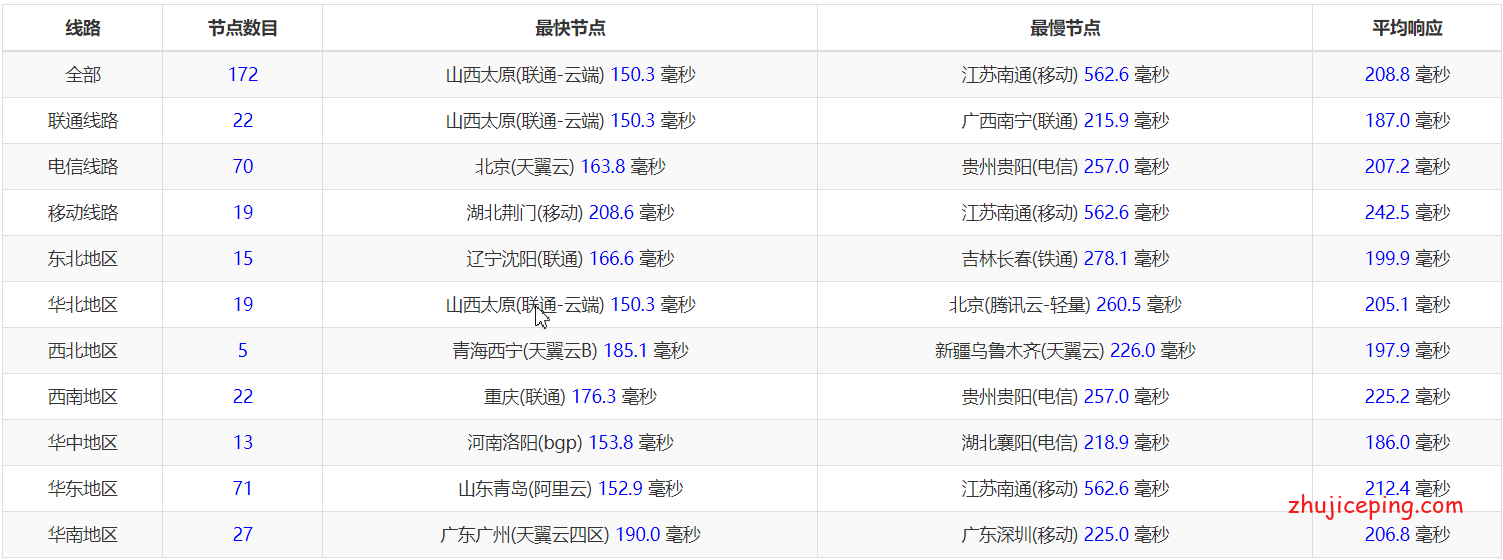Click the 最慢节点 column header
The width and height of the screenshot is (1503, 560).
1065,28
